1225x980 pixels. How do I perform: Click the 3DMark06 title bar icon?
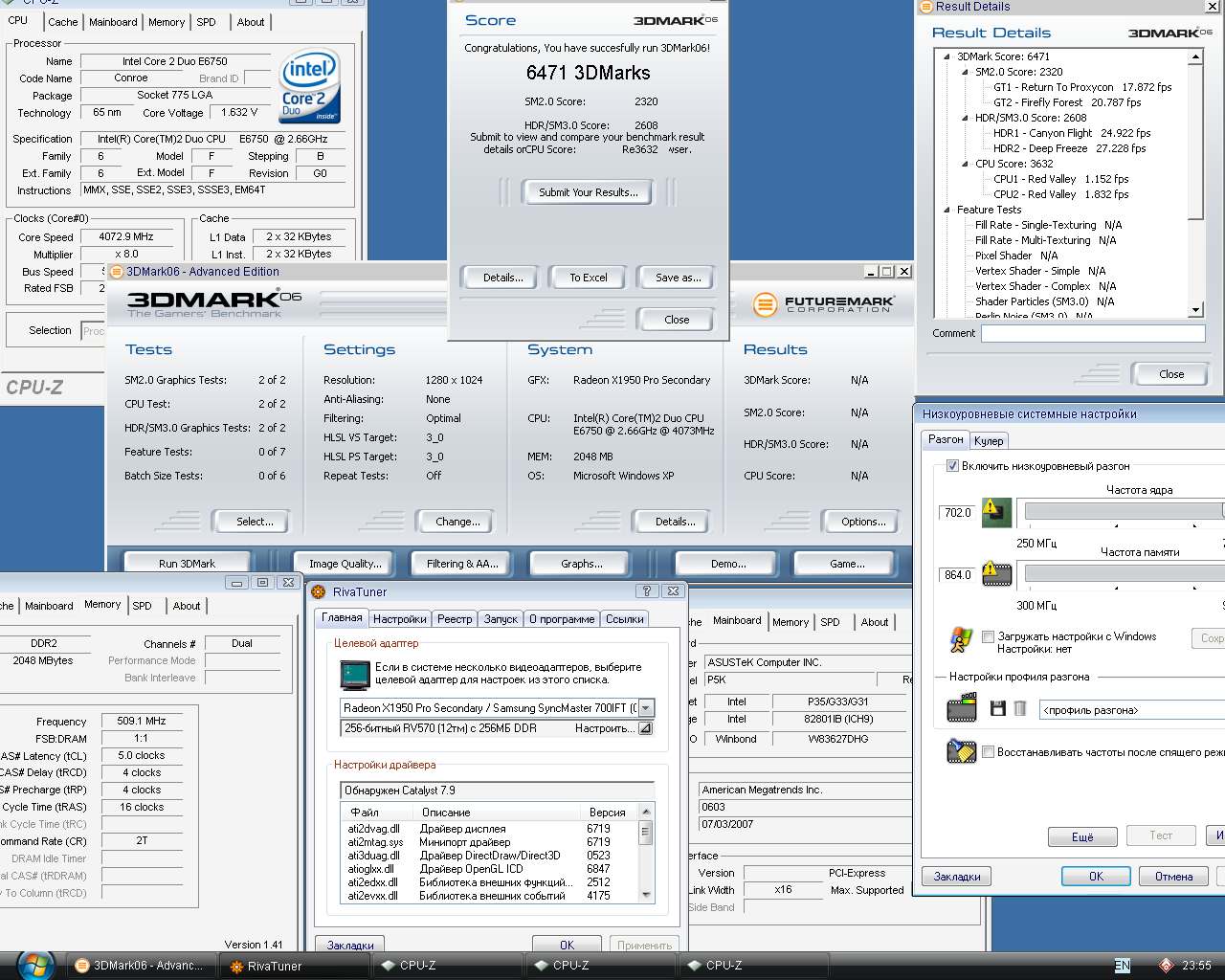(117, 272)
